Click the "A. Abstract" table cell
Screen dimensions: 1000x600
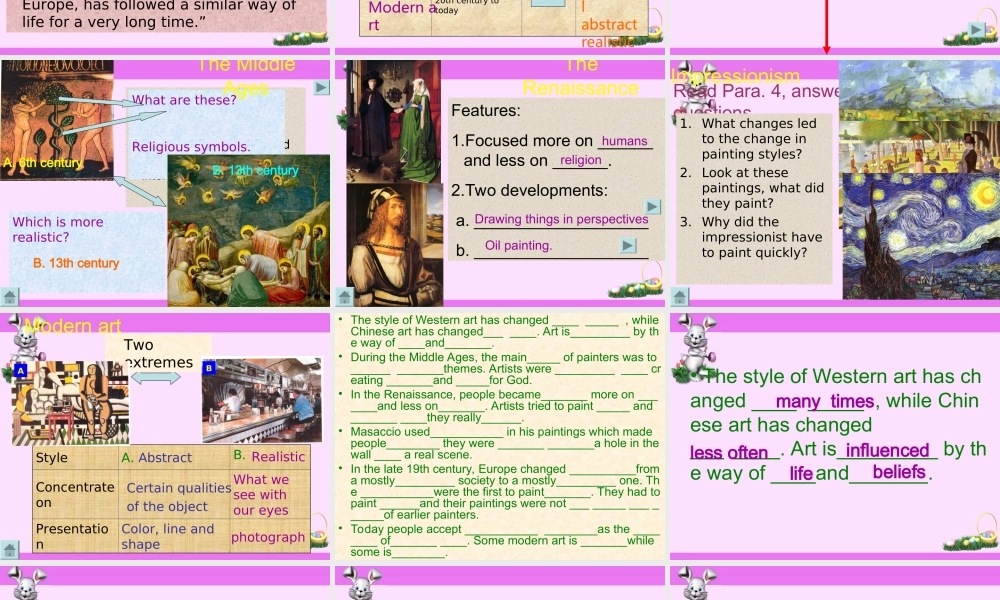tap(174, 457)
